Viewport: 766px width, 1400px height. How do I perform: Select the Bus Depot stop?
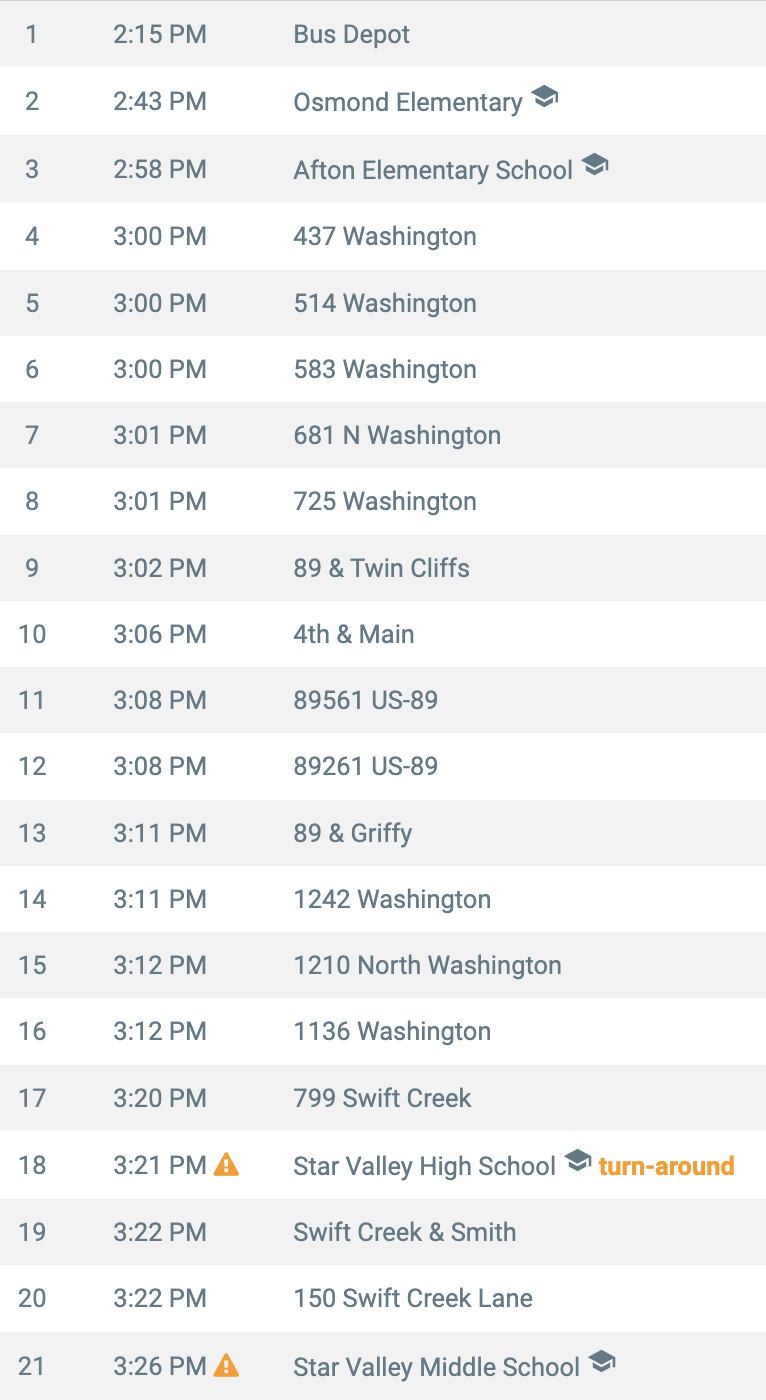(x=383, y=34)
